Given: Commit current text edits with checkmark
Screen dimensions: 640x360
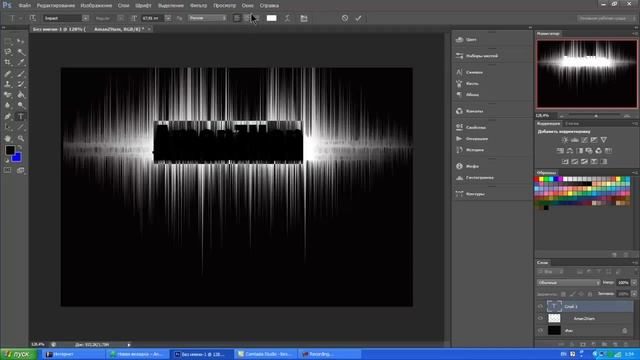Looking at the screenshot, I should coord(358,18).
